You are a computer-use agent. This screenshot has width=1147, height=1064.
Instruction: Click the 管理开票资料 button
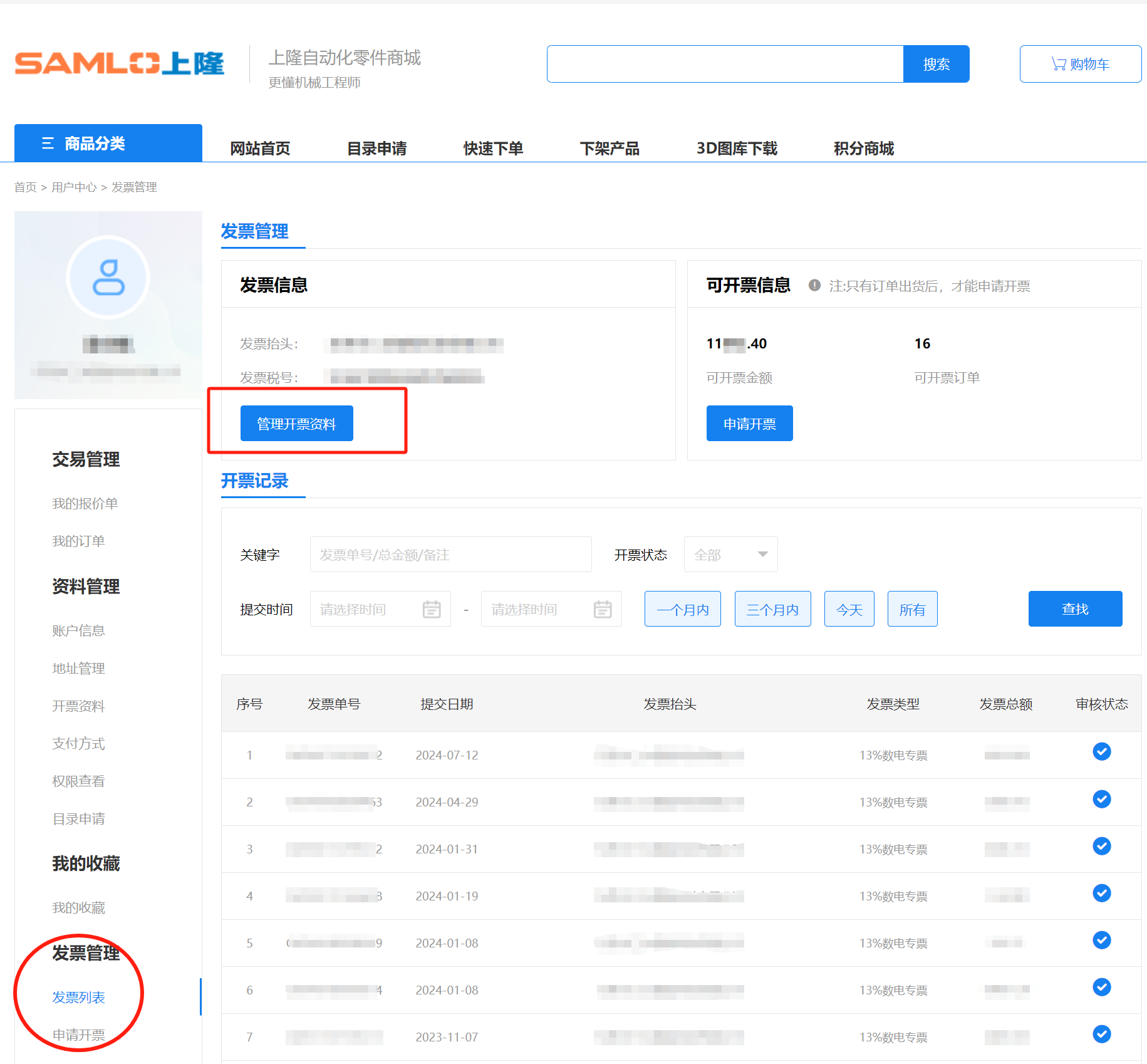click(x=296, y=424)
